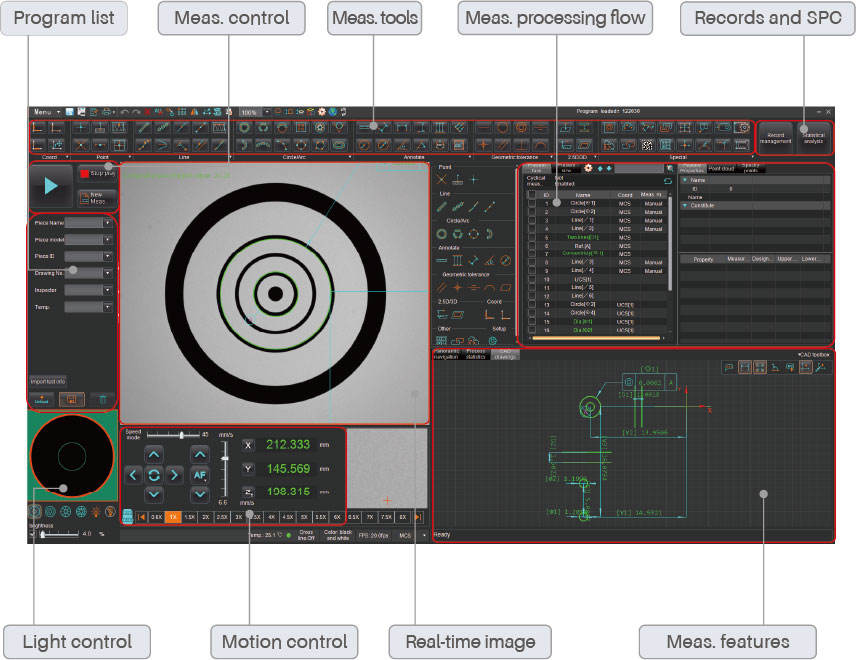Check the box for row 1 Circle
This screenshot has height=660, width=856.
pyautogui.click(x=533, y=204)
